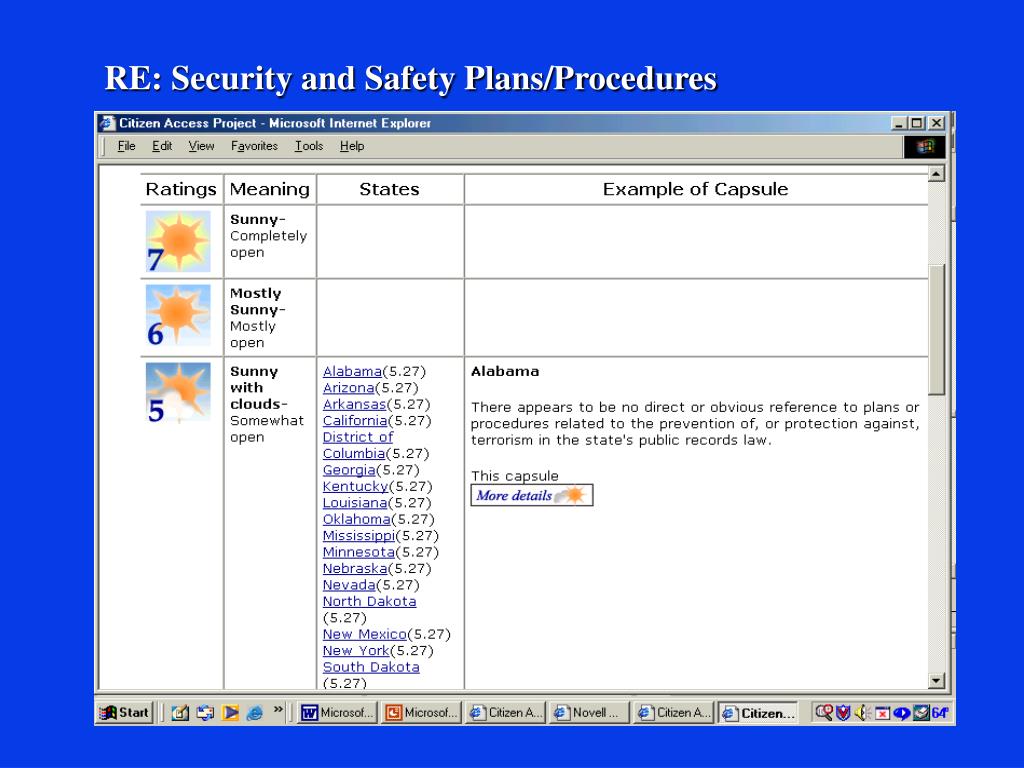Open the Edit menu
The image size is (1024, 768).
pos(162,146)
